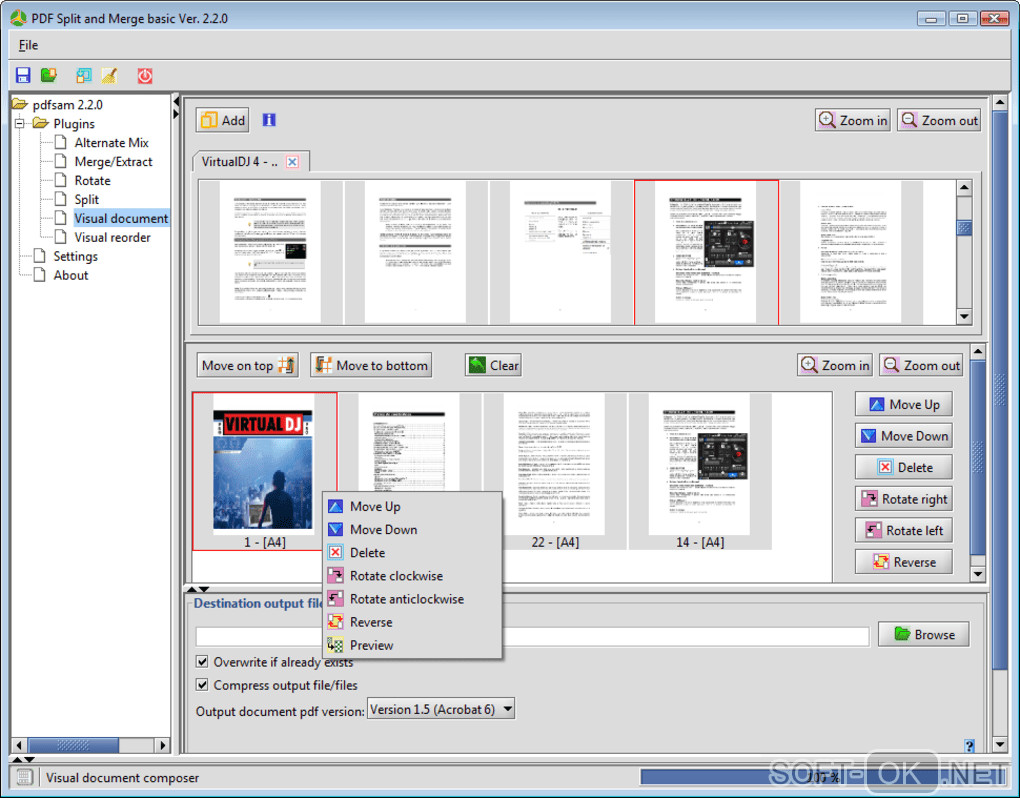Click source thumbnails scrollbar down arrow
Viewport: 1020px width, 798px height.
tap(964, 317)
